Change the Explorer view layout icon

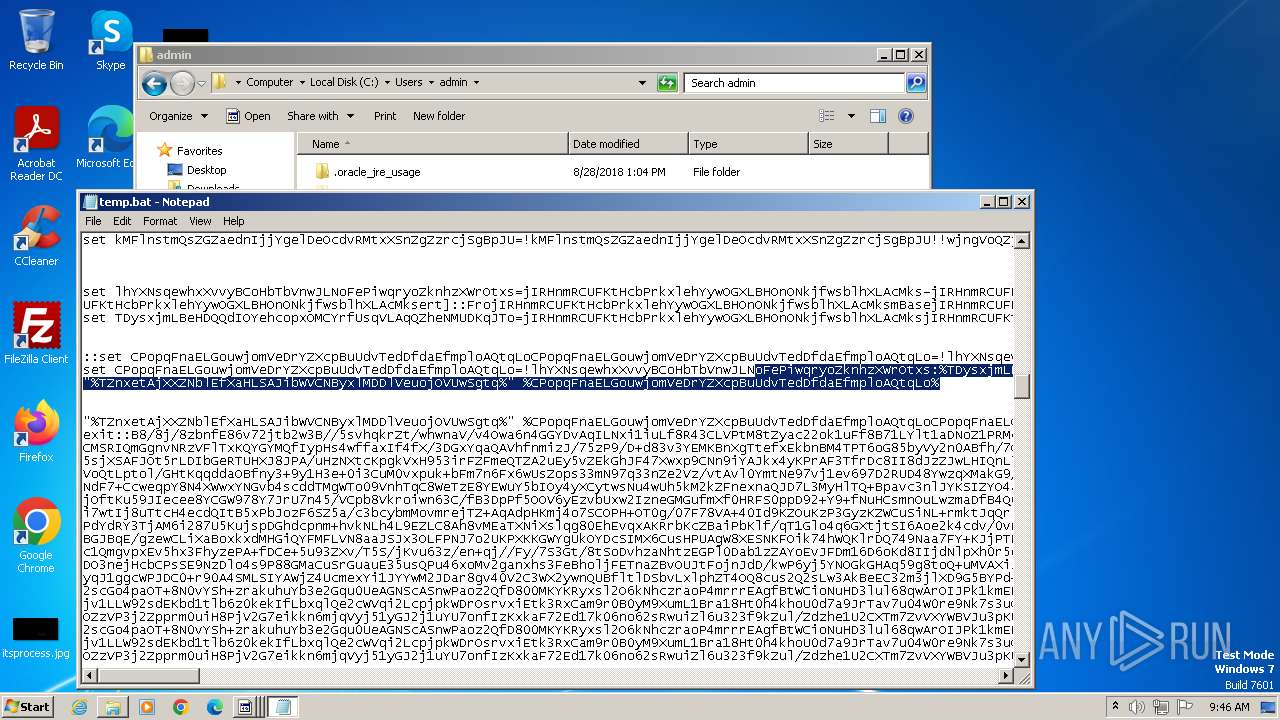click(x=826, y=116)
